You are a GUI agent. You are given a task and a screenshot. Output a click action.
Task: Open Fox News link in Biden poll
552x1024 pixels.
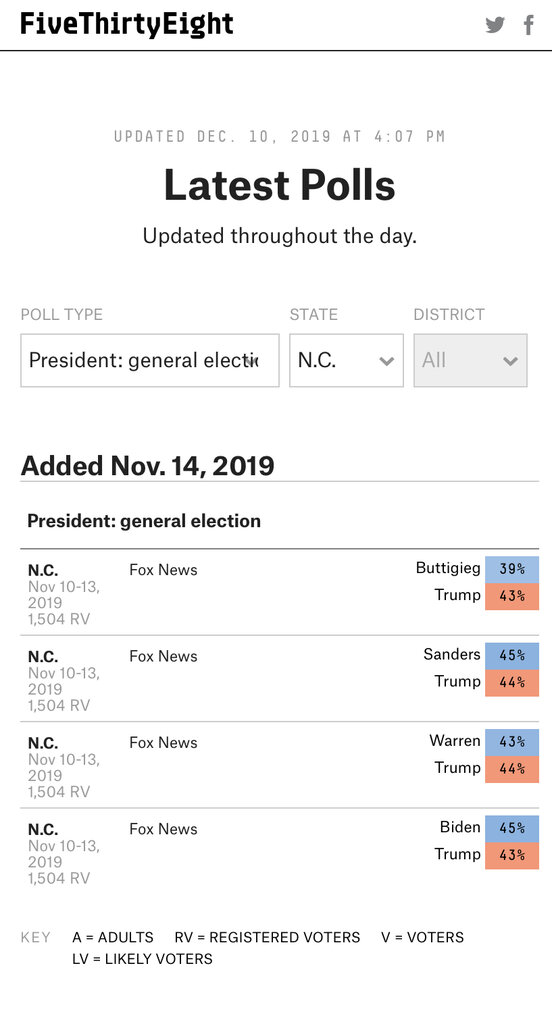163,828
